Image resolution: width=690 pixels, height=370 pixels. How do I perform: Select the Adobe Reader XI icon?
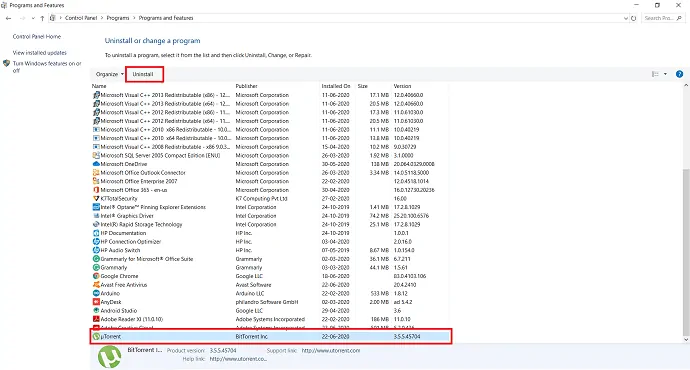96,319
